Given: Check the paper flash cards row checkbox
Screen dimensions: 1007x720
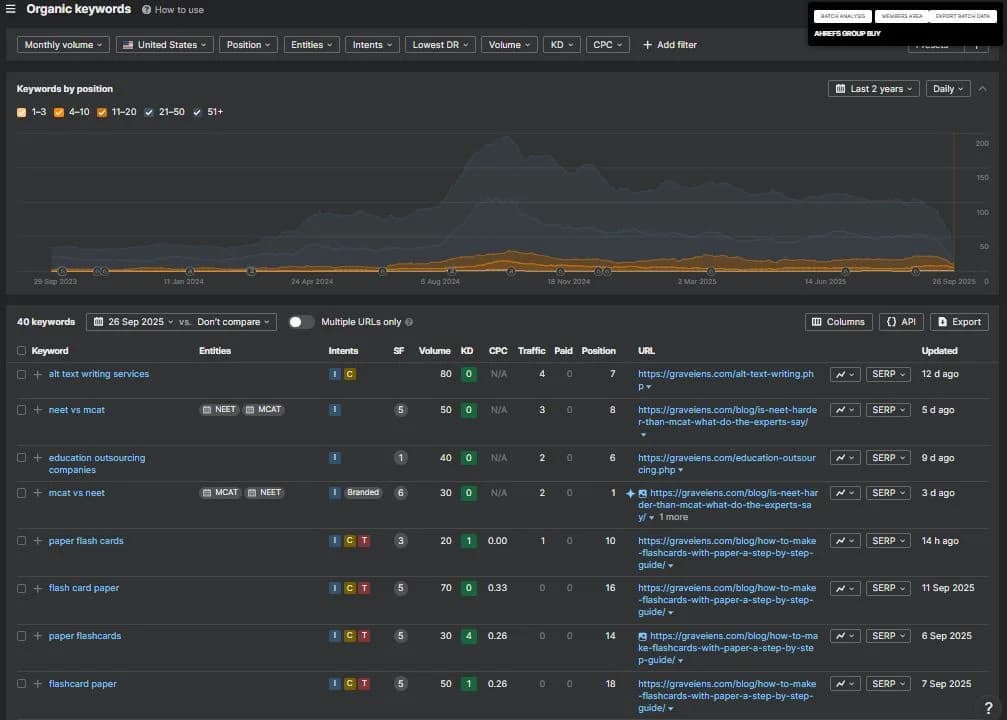Looking at the screenshot, I should click(21, 541).
